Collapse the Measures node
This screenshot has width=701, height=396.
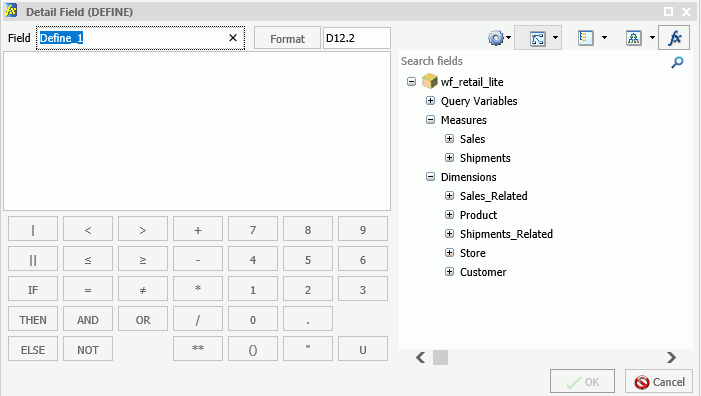[x=430, y=120]
